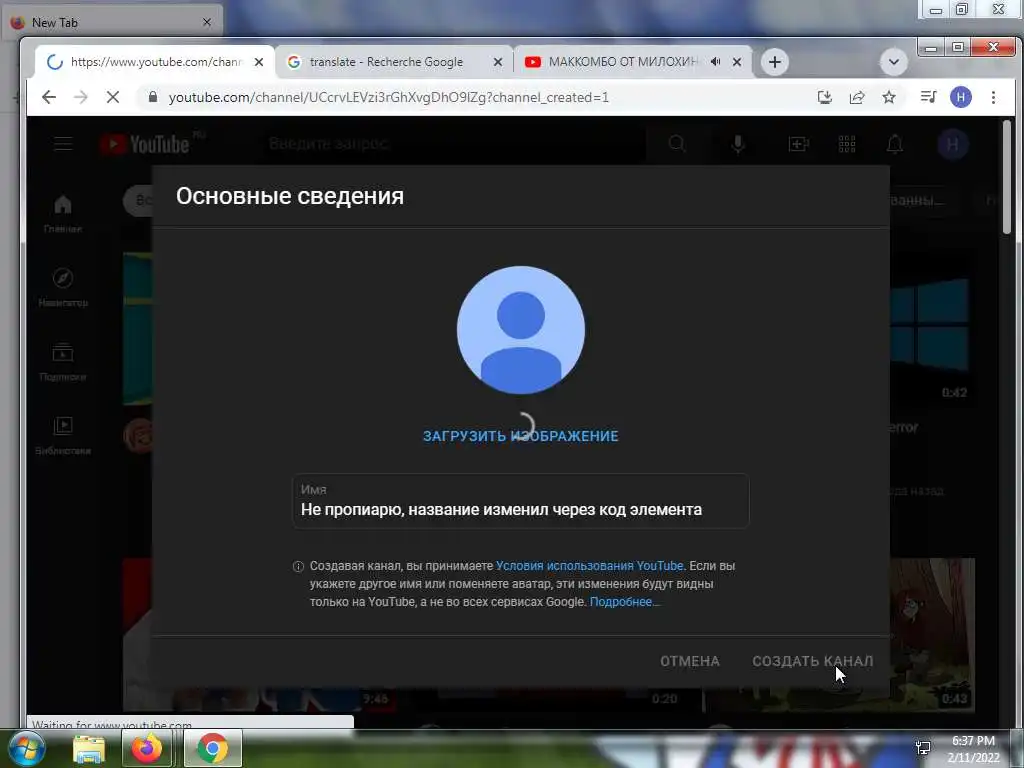Open Навигатор in YouTube sidebar
1024x768 pixels.
tap(63, 287)
